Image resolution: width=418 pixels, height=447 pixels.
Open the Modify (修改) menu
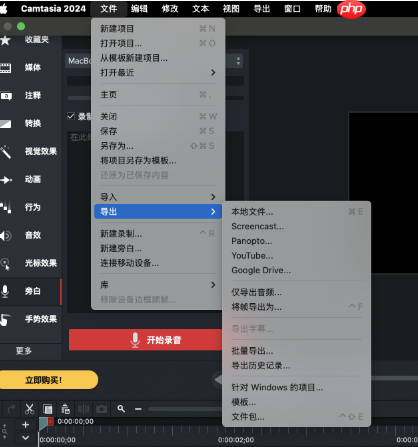170,9
